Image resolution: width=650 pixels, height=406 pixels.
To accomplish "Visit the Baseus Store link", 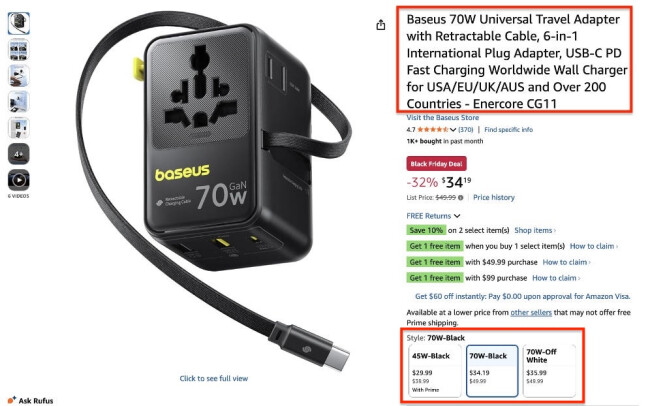I will pos(442,117).
